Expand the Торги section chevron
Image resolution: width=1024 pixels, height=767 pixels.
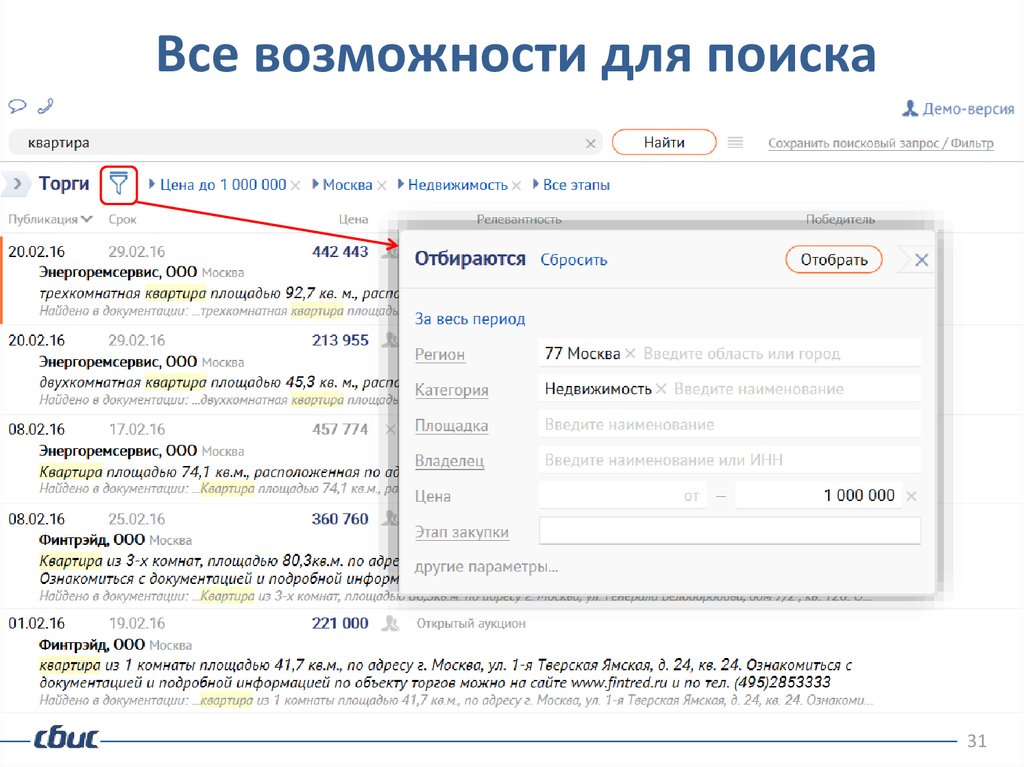click(x=18, y=185)
